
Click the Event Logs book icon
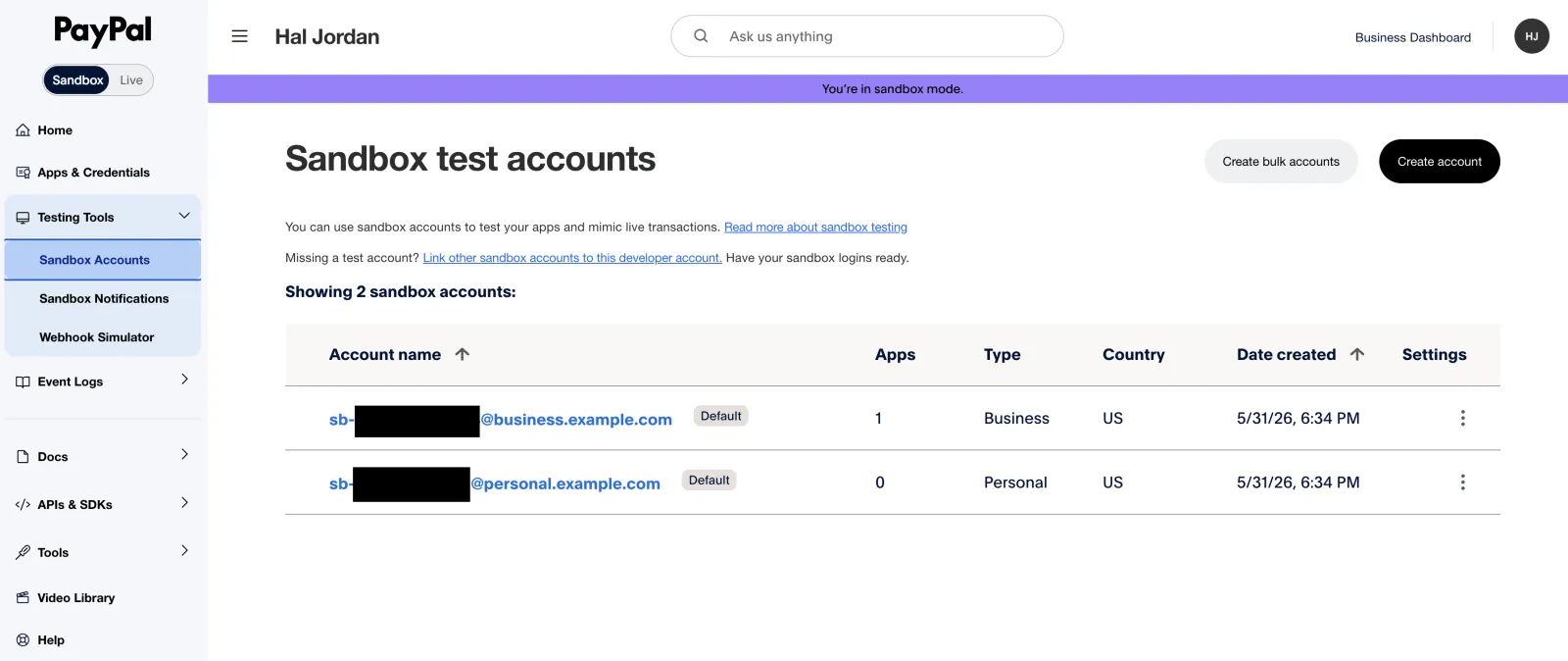pos(23,381)
